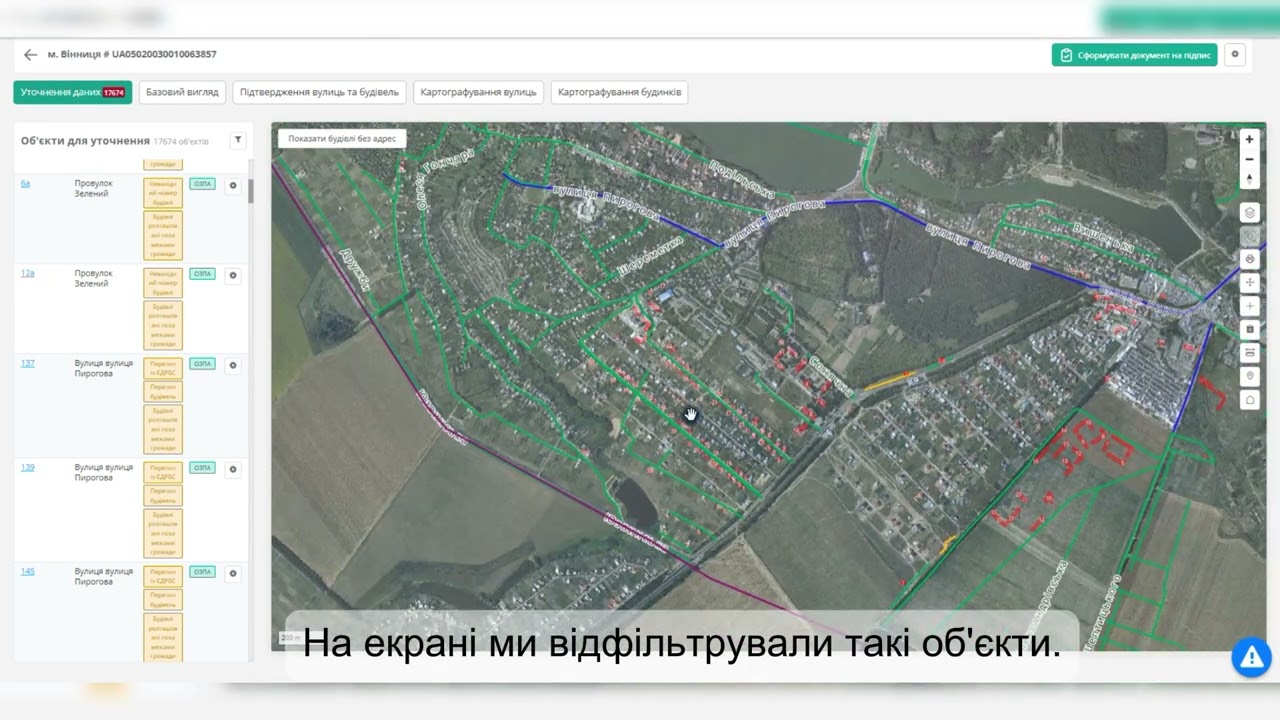Click 'Подільська' street label on map
This screenshot has width=1280, height=720.
pos(743,178)
